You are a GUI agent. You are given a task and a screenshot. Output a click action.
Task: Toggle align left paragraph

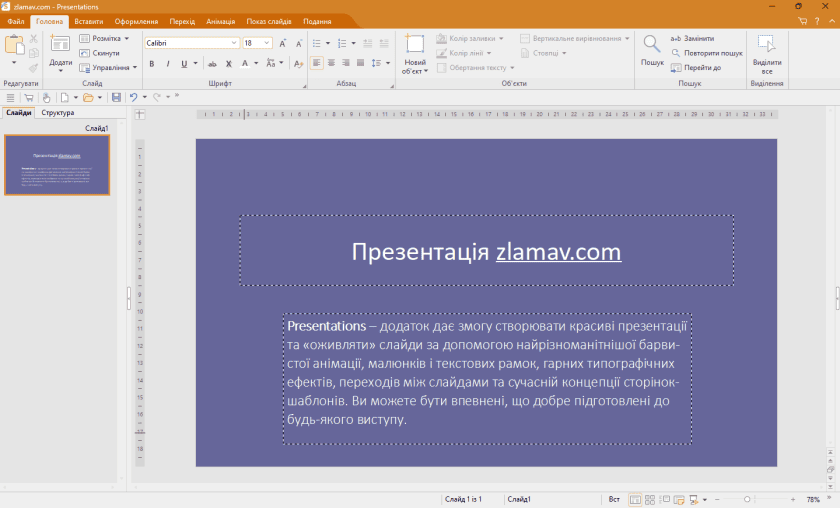317,63
